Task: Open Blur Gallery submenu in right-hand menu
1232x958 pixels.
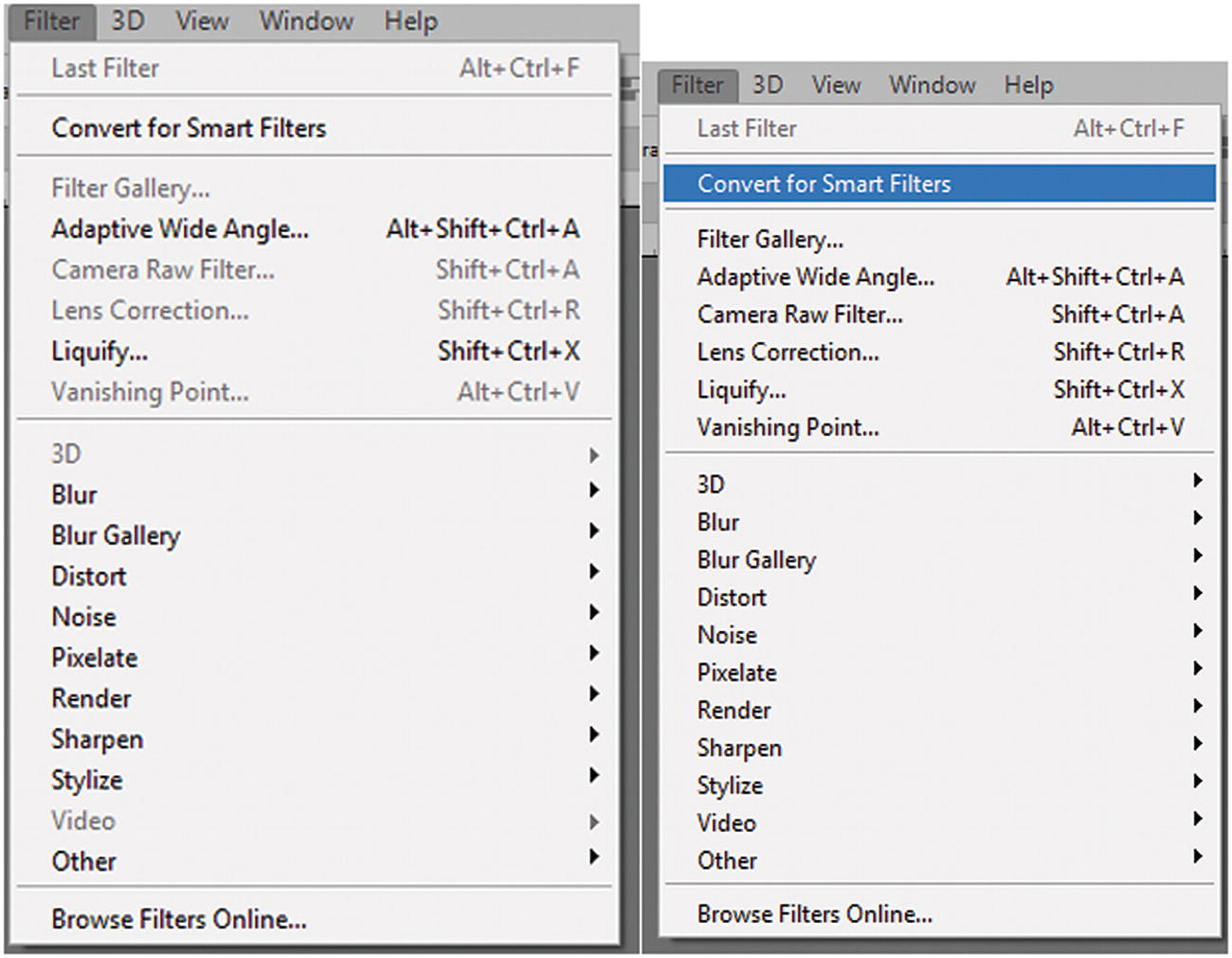Action: pos(756,560)
